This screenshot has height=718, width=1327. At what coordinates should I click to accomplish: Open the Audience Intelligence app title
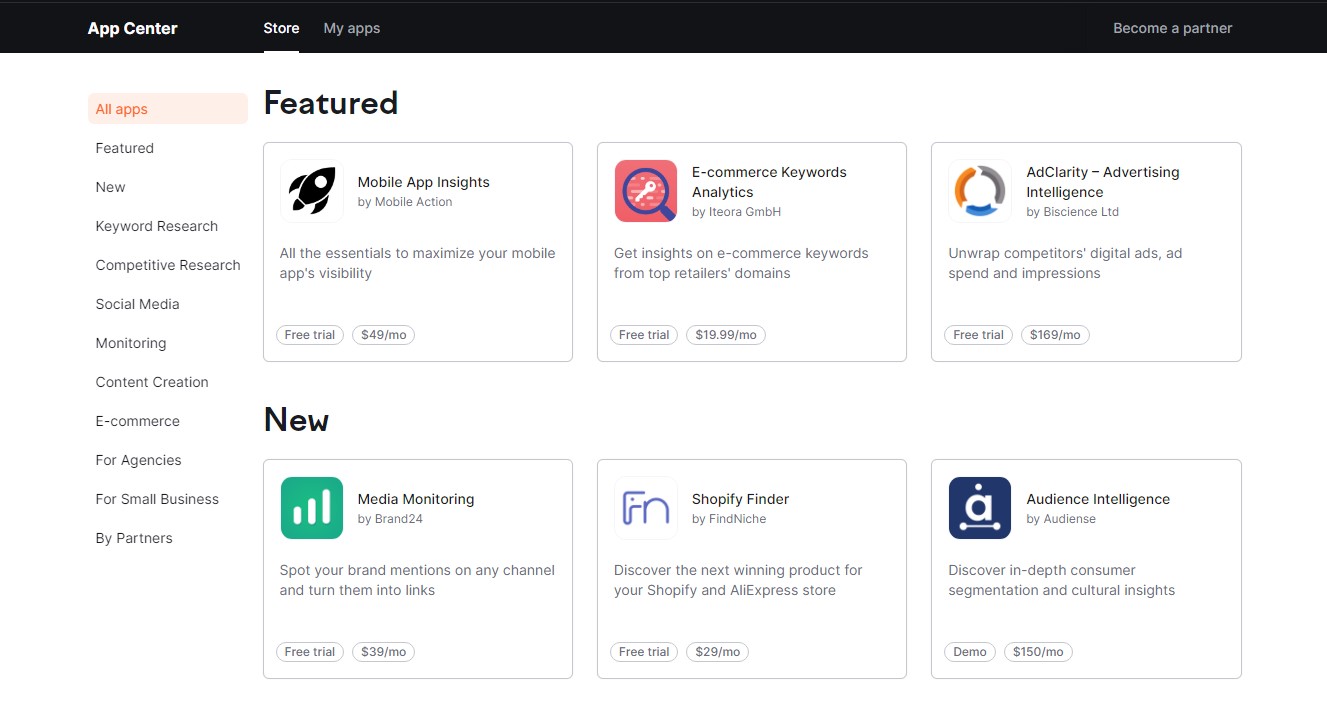1098,499
